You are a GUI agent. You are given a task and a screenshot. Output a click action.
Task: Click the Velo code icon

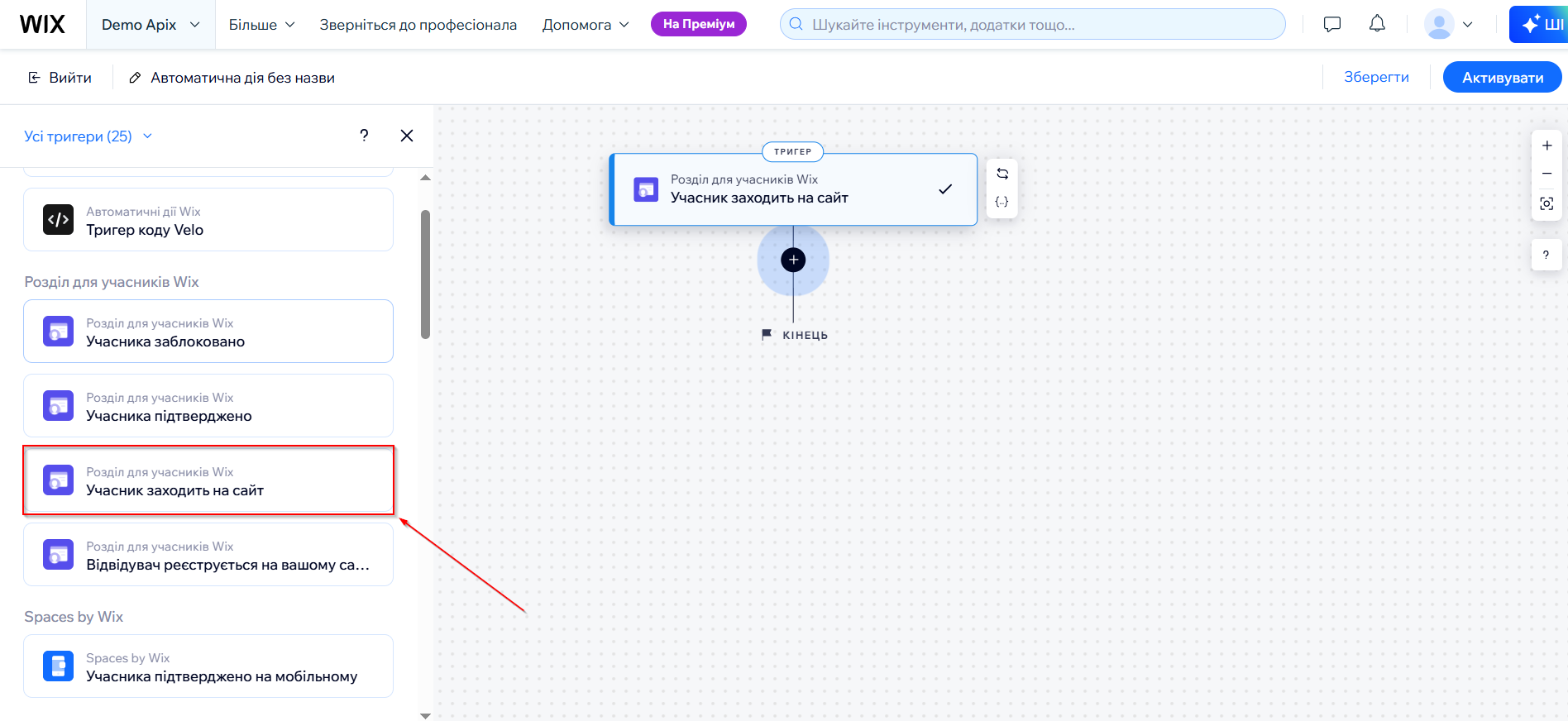tap(58, 220)
